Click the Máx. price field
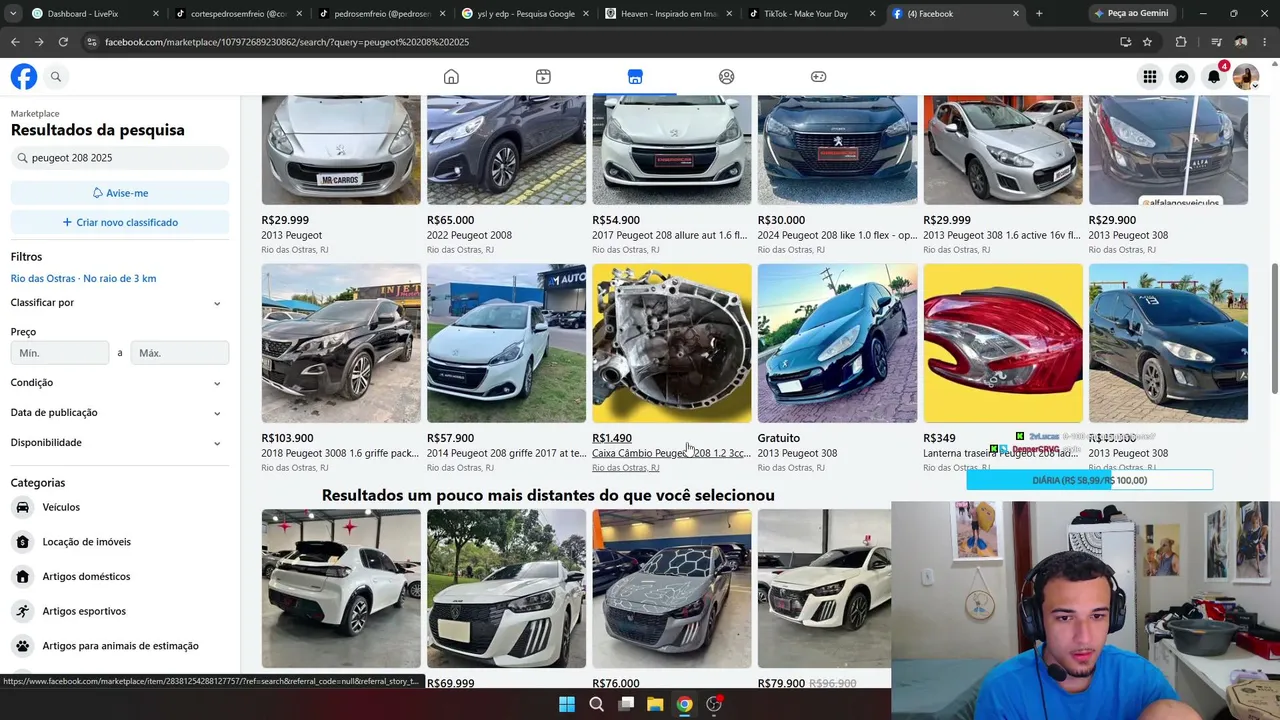 tap(180, 353)
